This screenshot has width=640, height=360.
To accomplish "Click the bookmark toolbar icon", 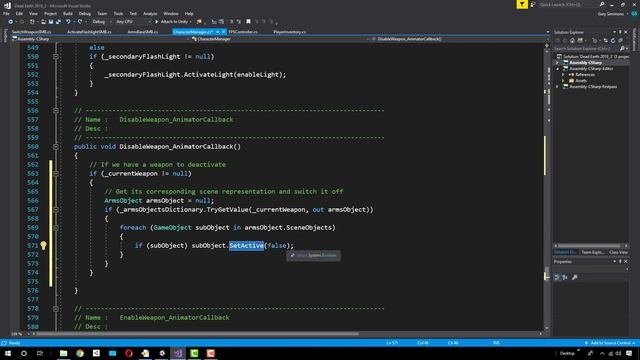I will (248, 22).
